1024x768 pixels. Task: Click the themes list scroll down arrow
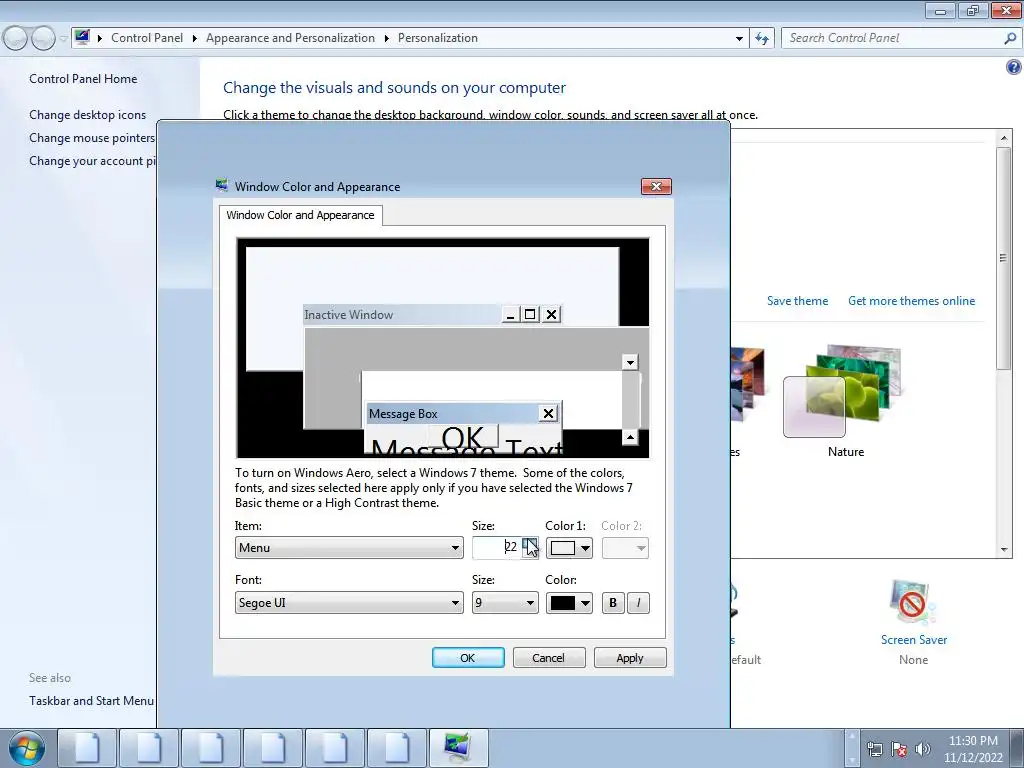(x=1004, y=550)
